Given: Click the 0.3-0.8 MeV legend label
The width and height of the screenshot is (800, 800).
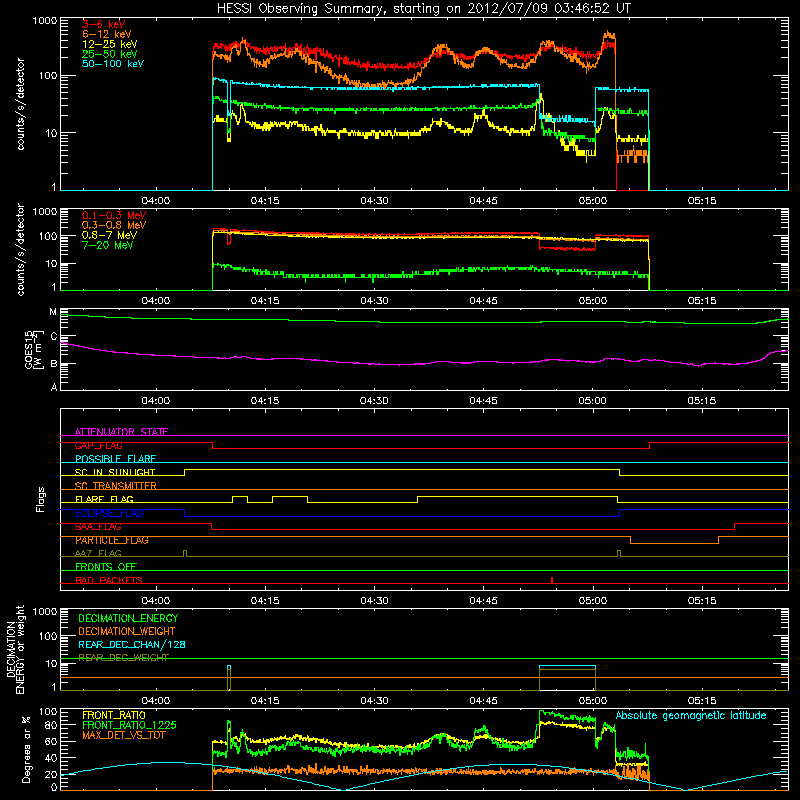Looking at the screenshot, I should [114, 225].
